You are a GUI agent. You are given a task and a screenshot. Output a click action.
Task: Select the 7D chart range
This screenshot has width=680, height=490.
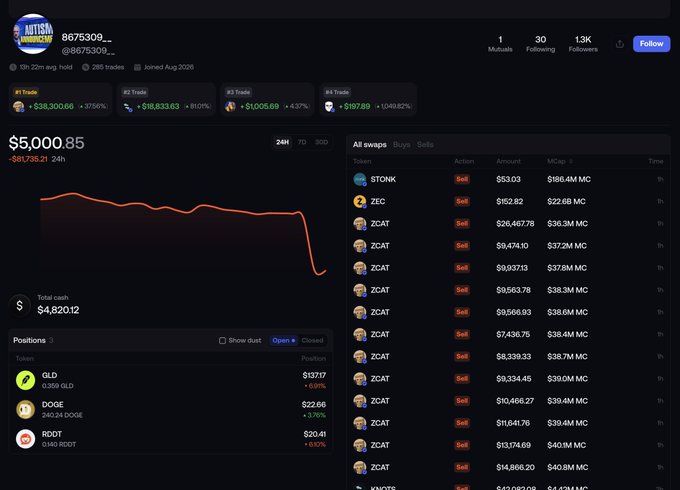302,142
